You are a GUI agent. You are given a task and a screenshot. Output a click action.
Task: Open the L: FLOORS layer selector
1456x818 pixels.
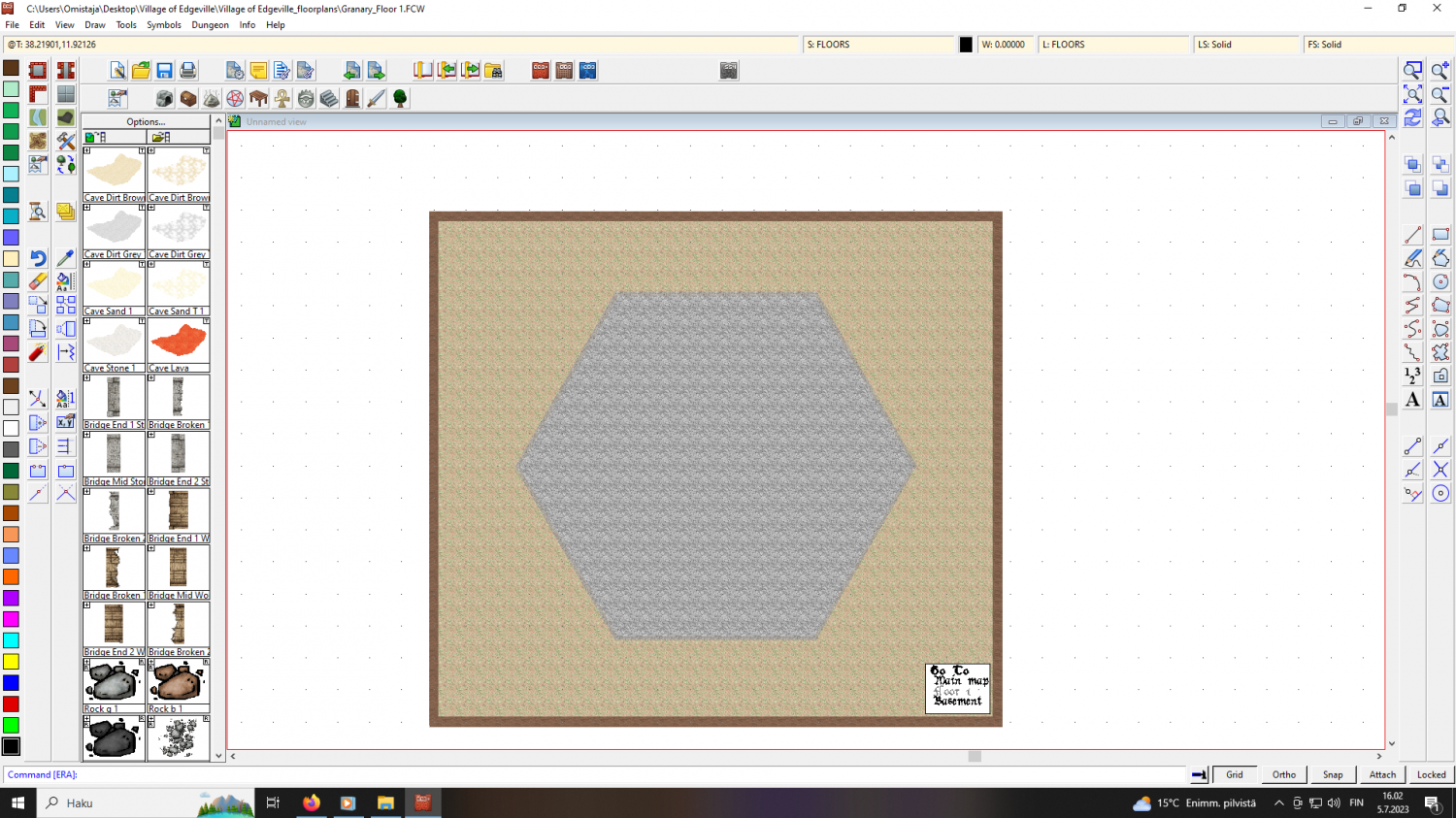[1114, 45]
